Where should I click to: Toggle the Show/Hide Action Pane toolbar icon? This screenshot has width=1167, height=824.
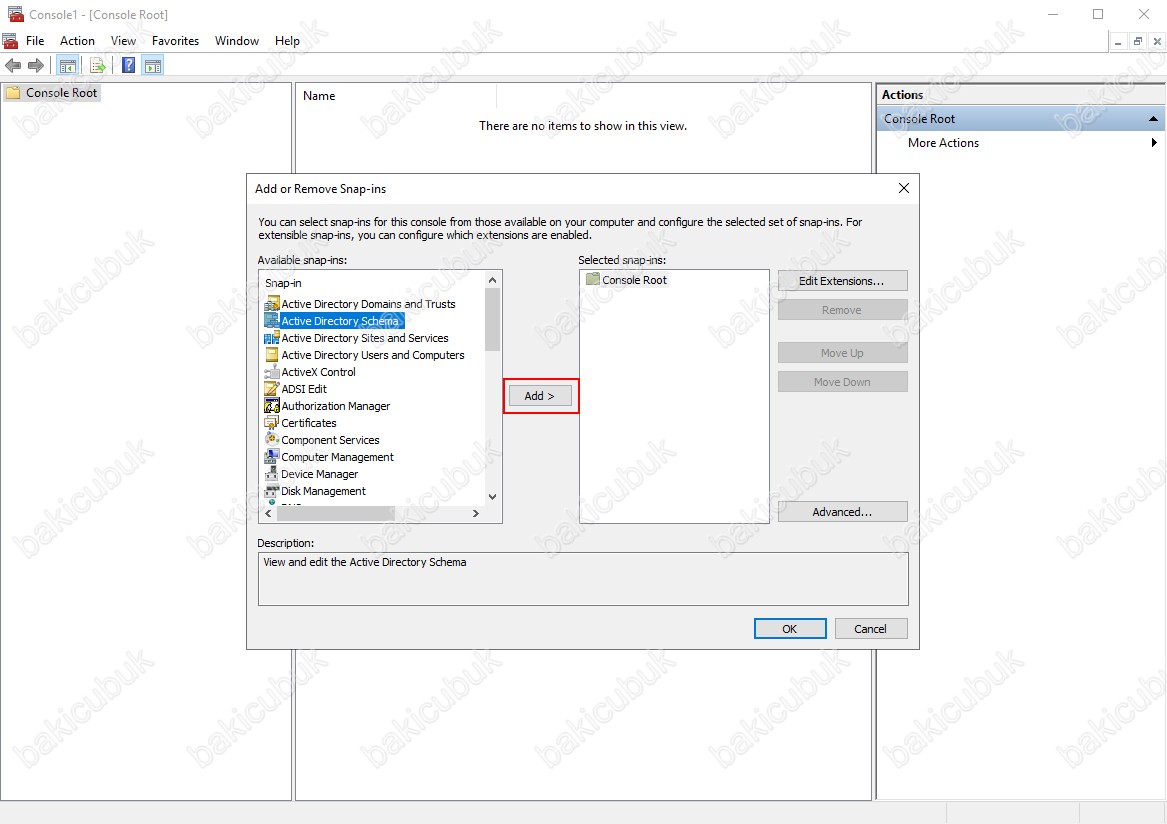pyautogui.click(x=153, y=66)
